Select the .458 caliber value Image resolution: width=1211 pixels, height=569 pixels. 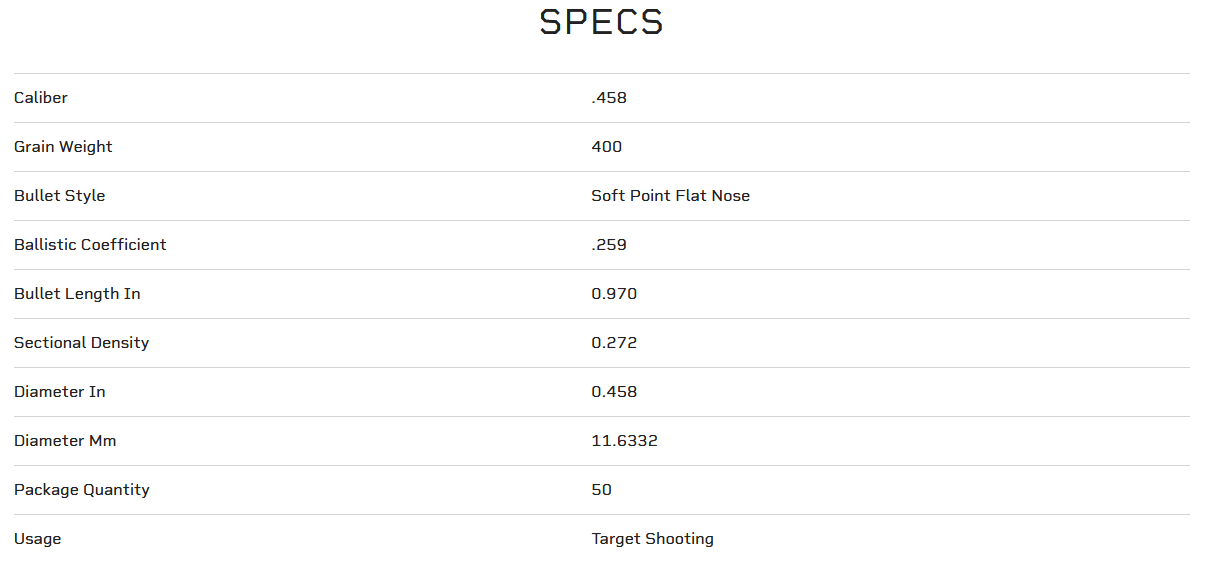coord(609,98)
